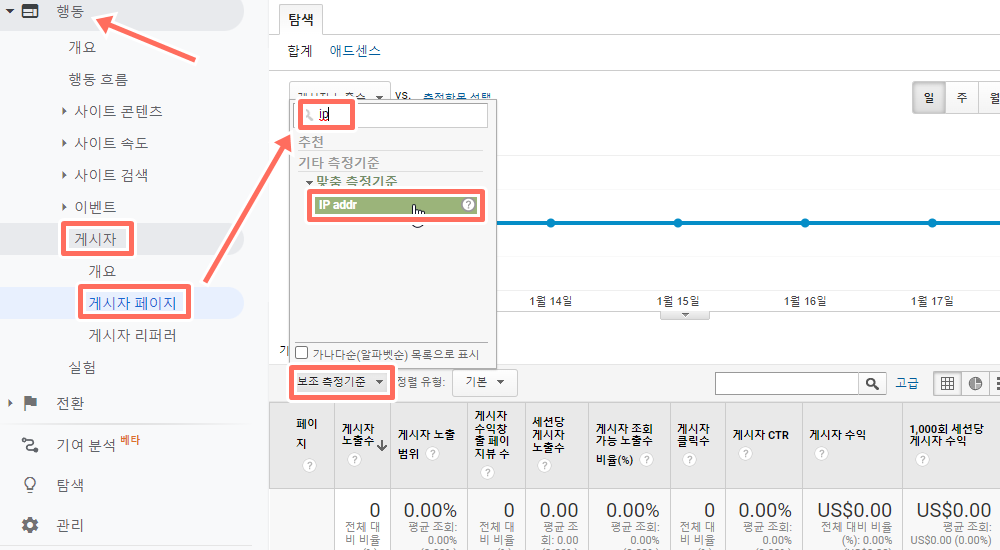Image resolution: width=1000 pixels, height=550 pixels.
Task: Sort by 게시자 CTR column header
Action: (760, 435)
